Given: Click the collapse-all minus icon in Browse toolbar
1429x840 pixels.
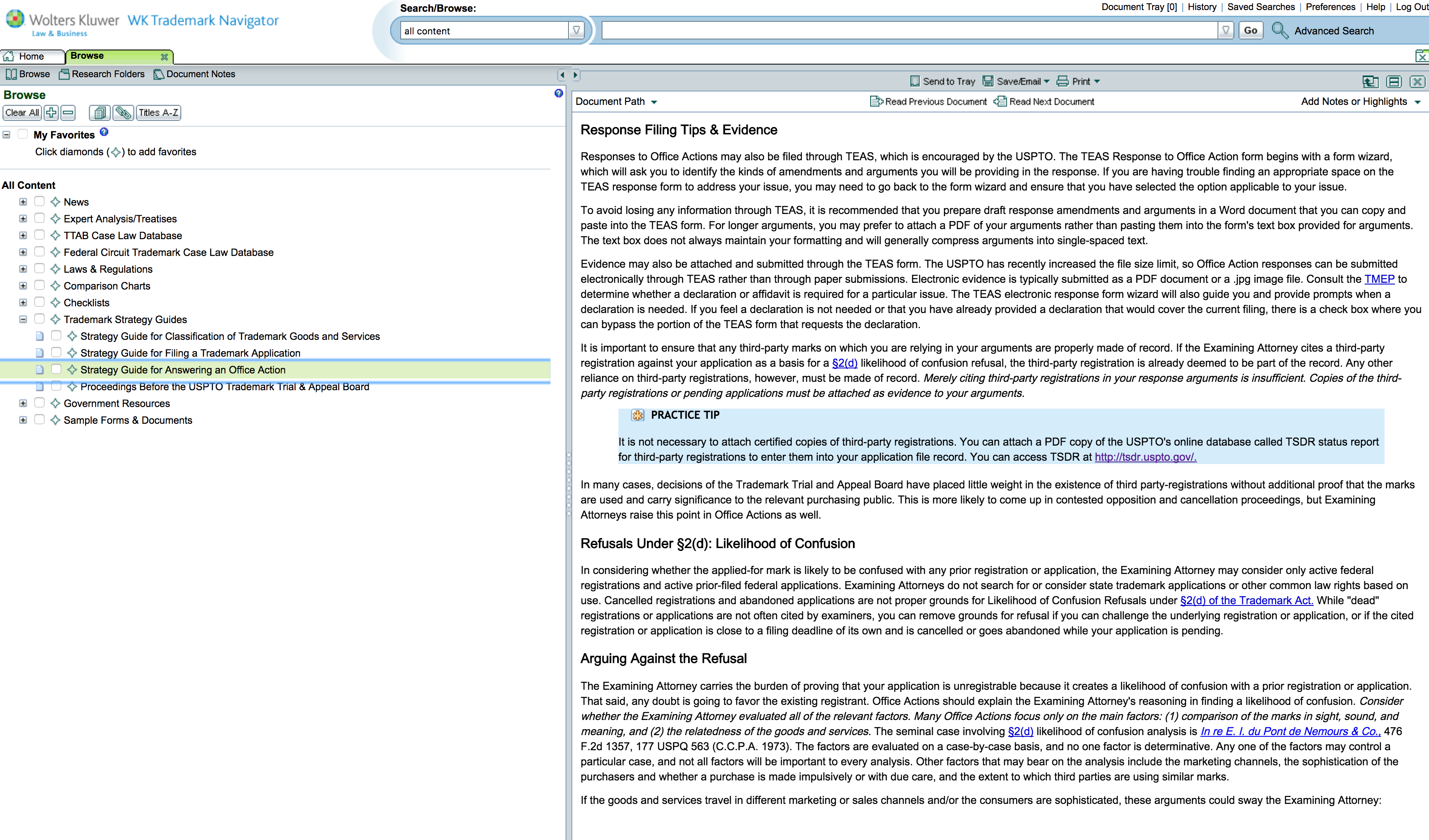Looking at the screenshot, I should [x=68, y=112].
